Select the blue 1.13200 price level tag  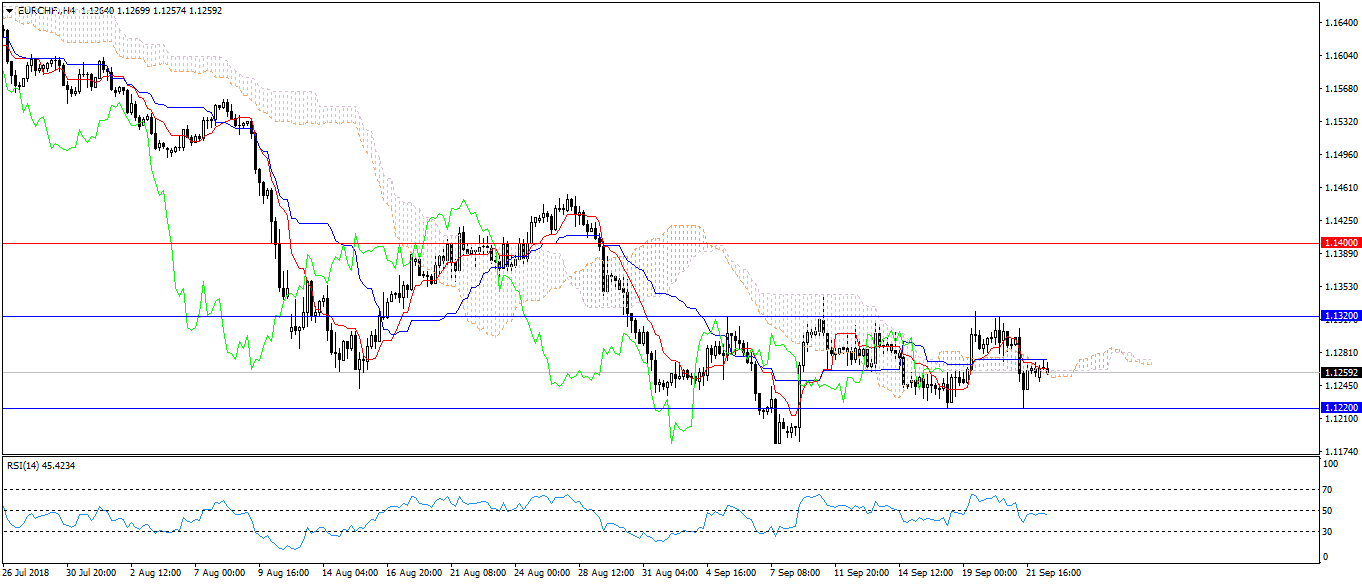[1338, 316]
